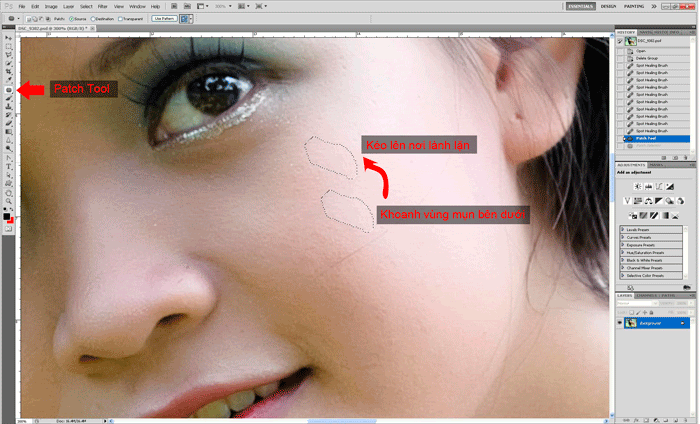Switch to the Masks tab

(x=655, y=164)
